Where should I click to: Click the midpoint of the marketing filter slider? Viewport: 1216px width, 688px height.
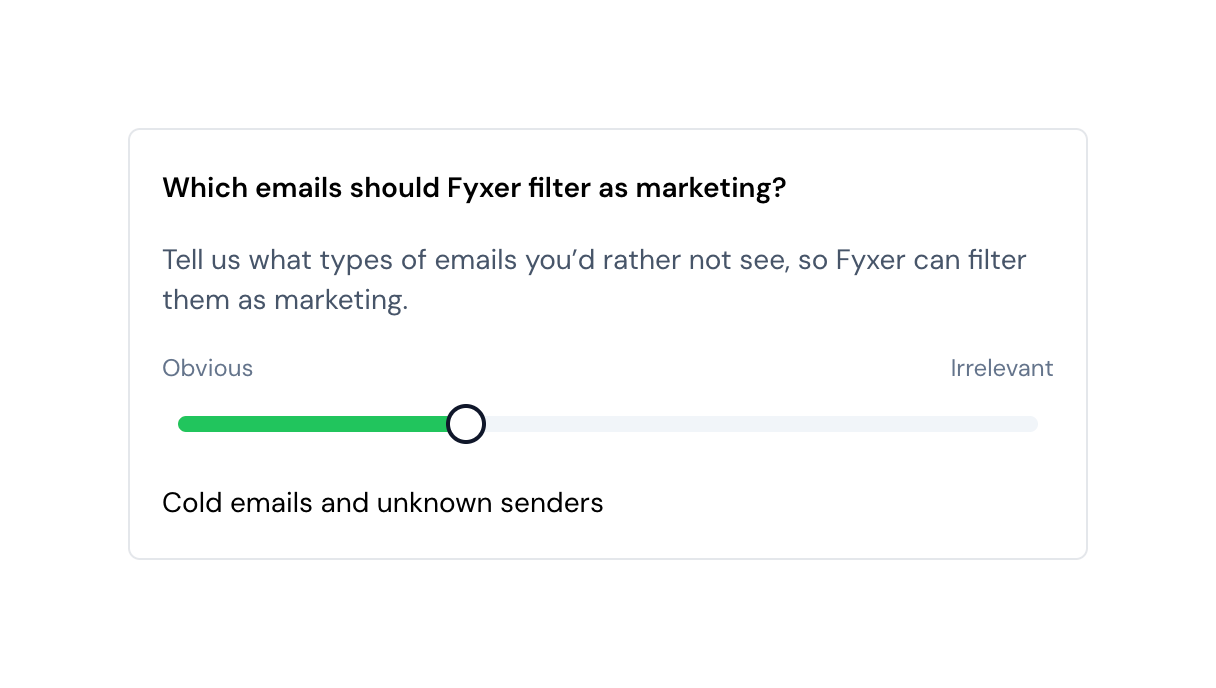[608, 423]
